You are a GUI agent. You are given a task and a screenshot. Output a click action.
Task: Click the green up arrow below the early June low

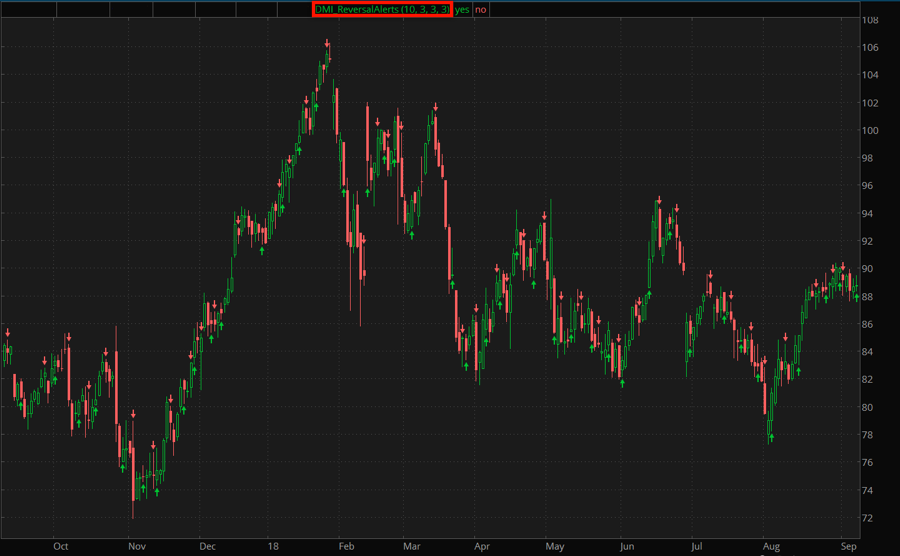click(x=622, y=383)
